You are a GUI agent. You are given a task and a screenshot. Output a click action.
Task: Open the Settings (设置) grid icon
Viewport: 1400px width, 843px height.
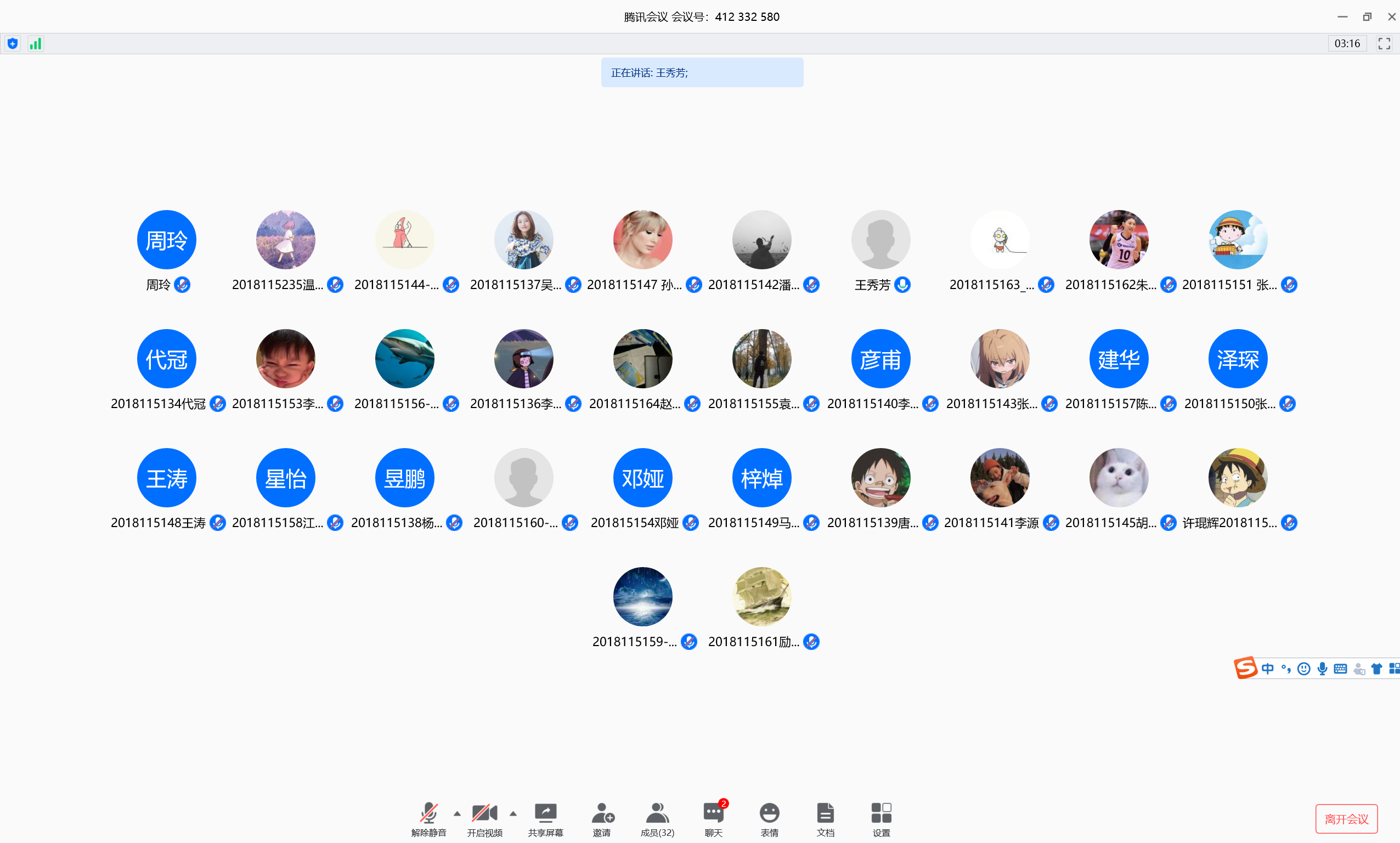[x=881, y=813]
